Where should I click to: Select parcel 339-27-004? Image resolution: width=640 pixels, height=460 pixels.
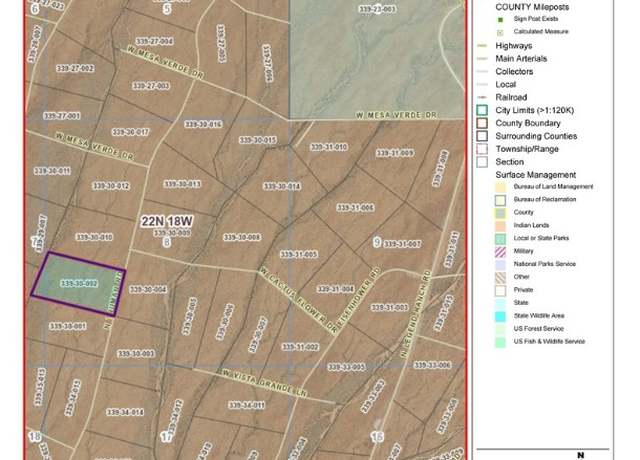(154, 41)
